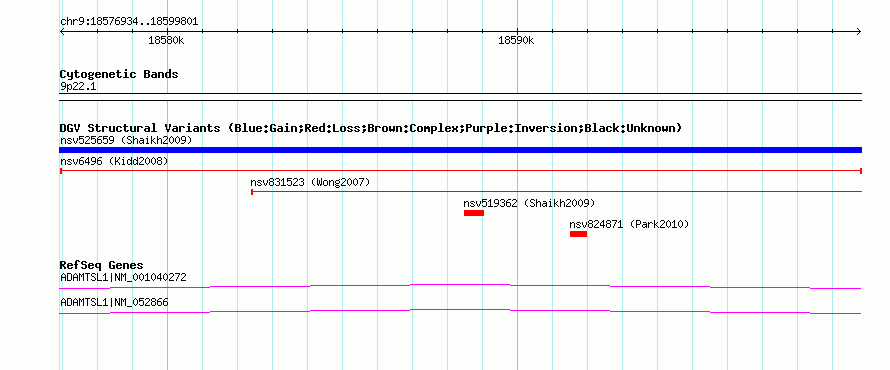Click the right arrowhead of the ruler
The height and width of the screenshot is (370, 890).
coord(859,32)
